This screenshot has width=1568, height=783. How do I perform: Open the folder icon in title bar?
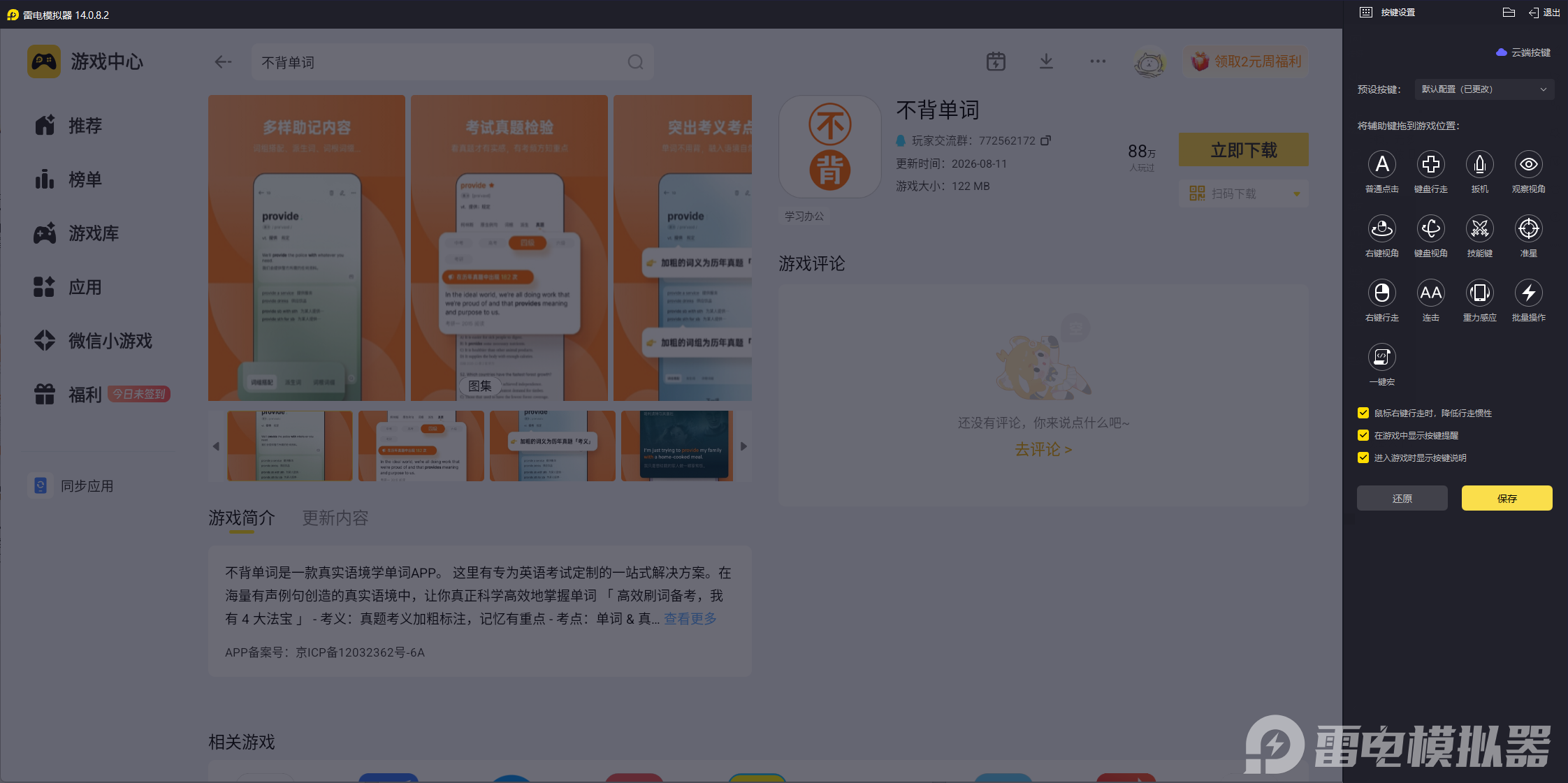click(x=1509, y=13)
